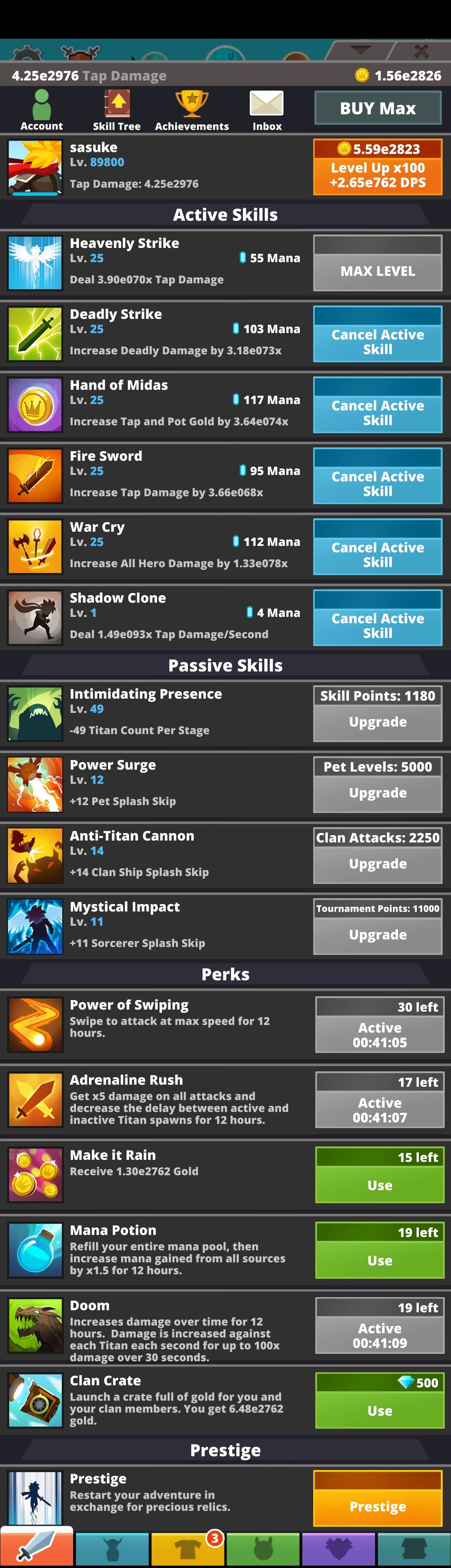Tap the Shadow Clone skill icon
This screenshot has width=451, height=1568.
(x=35, y=617)
